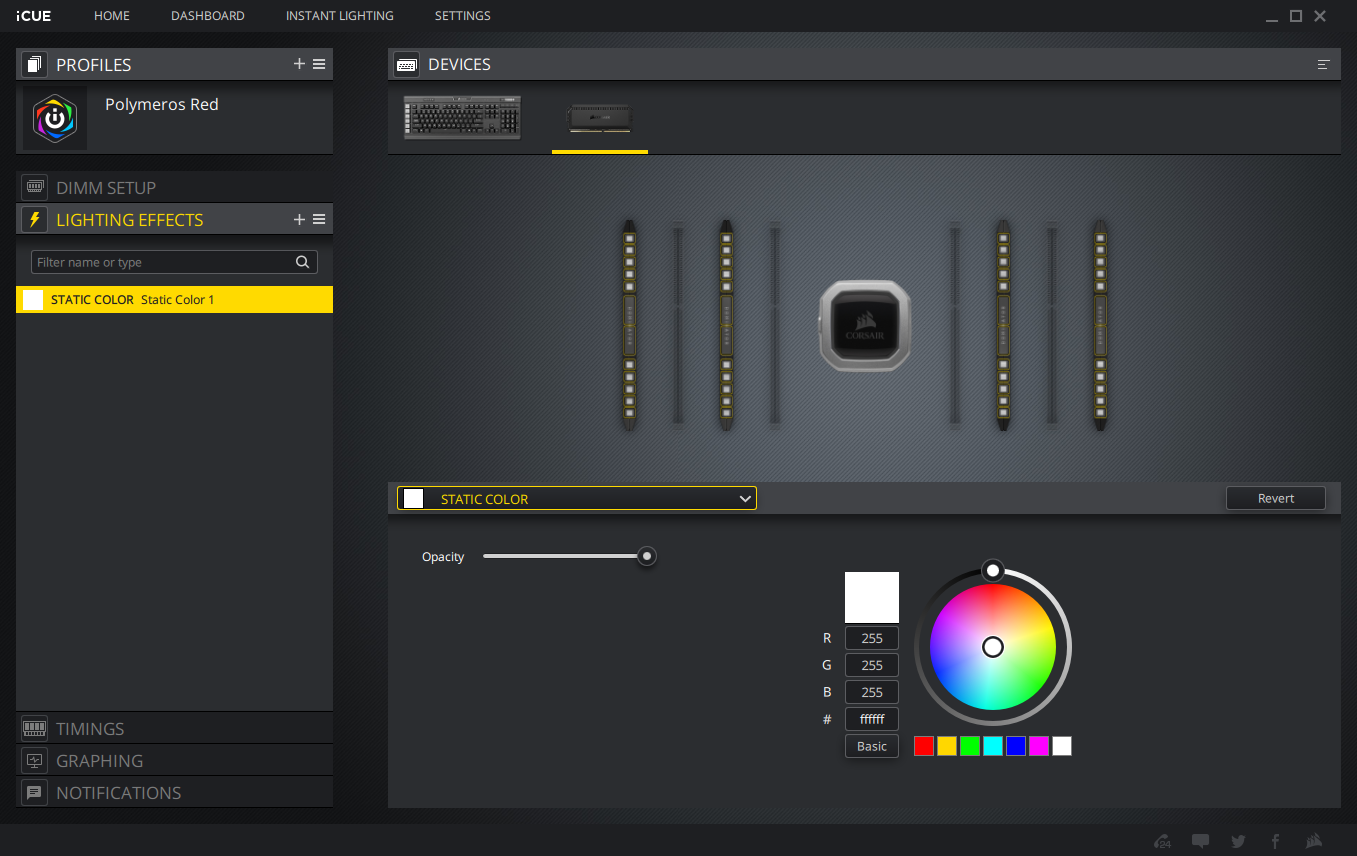Viewport: 1357px width, 856px height.
Task: Open the Dashboard menu
Action: (207, 16)
